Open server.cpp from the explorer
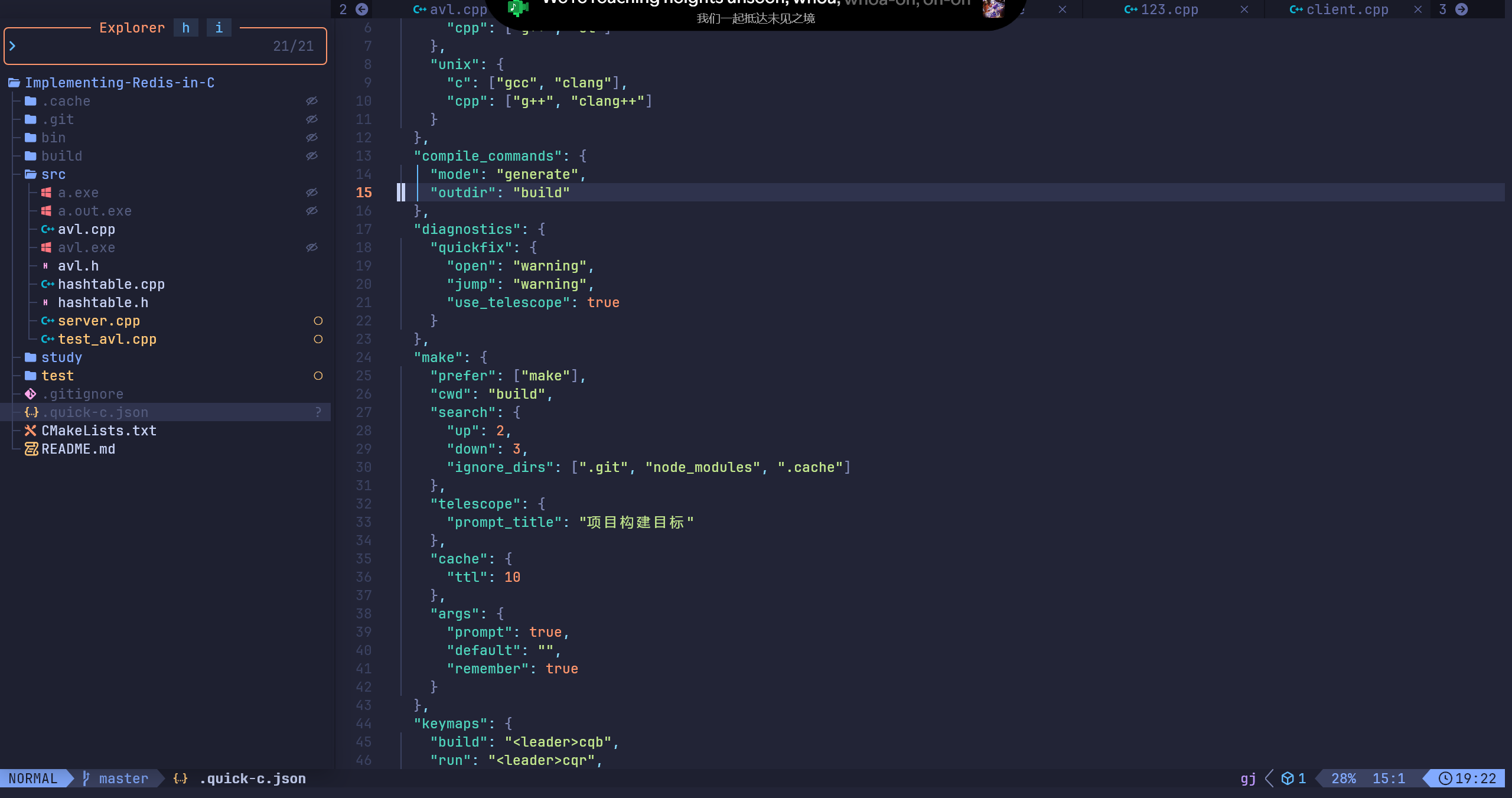1512x798 pixels. [x=99, y=321]
